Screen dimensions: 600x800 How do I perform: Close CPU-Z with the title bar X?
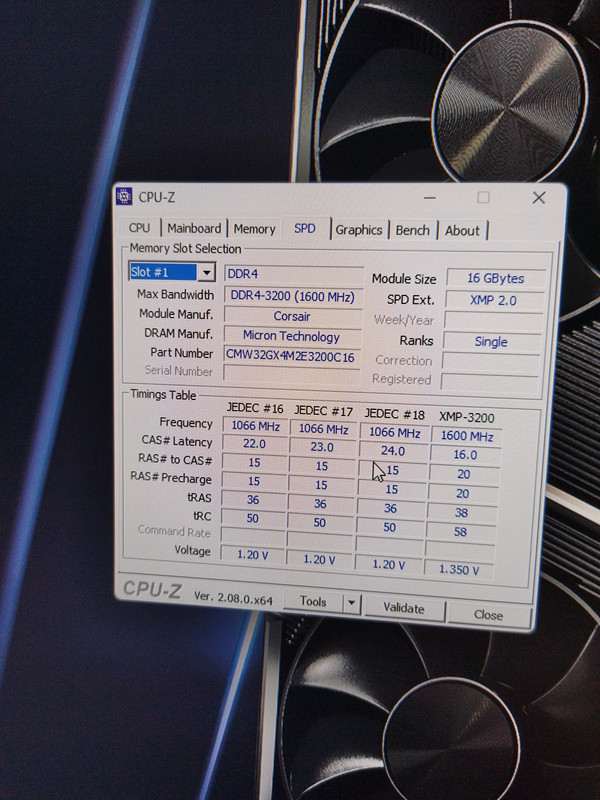click(x=539, y=198)
